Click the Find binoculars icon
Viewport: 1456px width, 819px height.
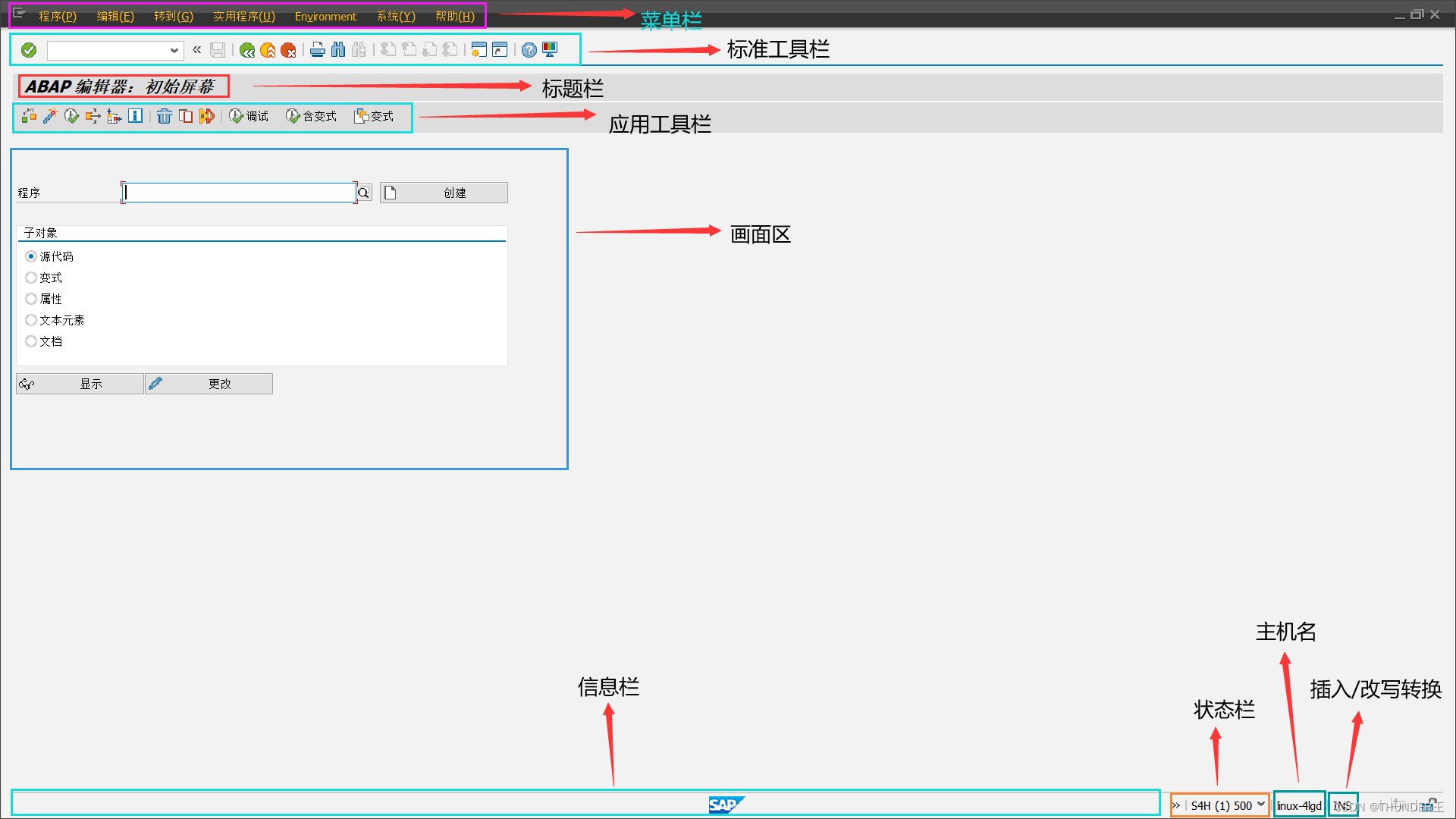(x=338, y=49)
